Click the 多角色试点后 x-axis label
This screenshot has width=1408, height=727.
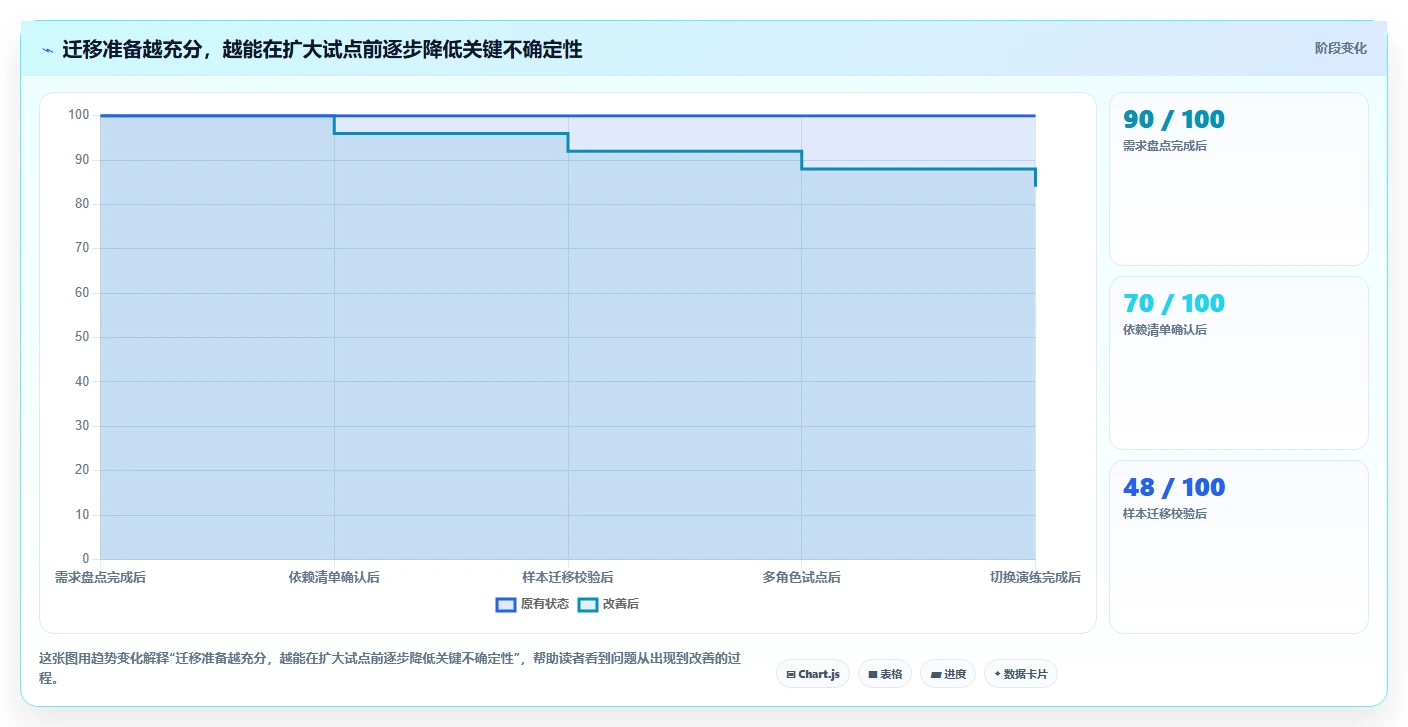[x=801, y=577]
